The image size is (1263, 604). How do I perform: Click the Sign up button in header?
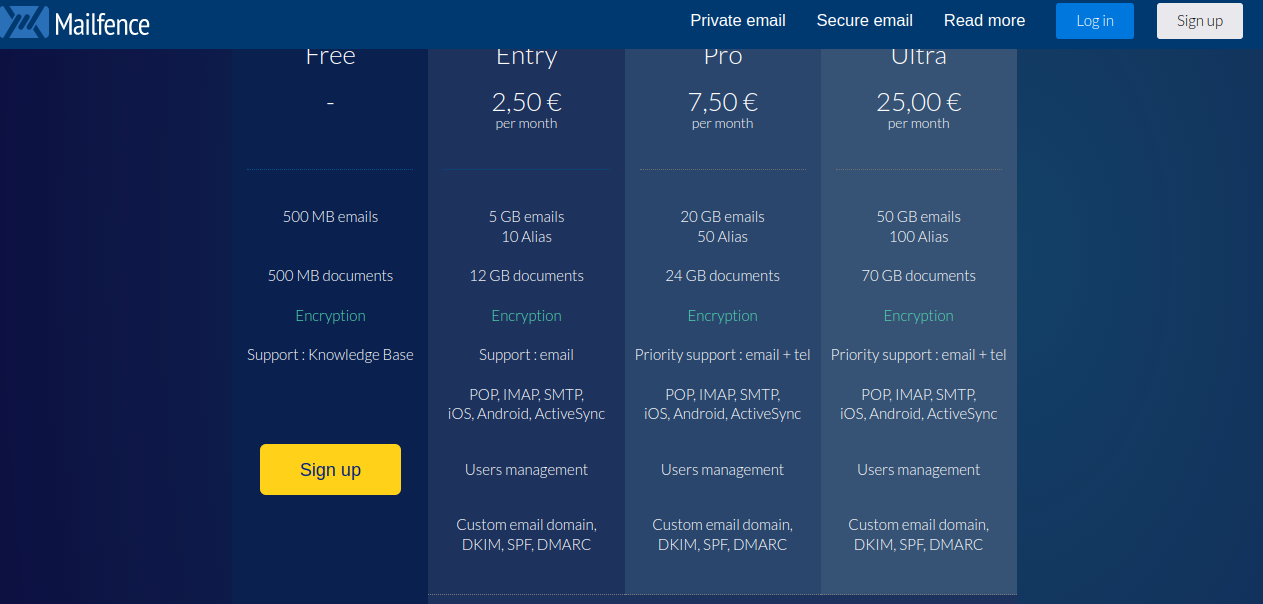coord(1199,21)
